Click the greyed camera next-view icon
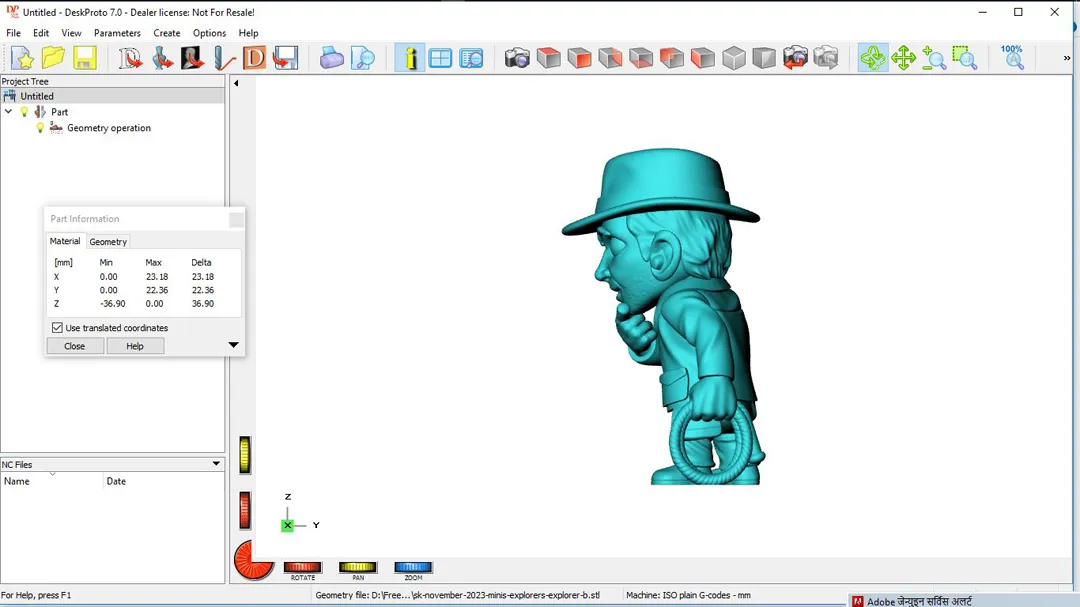The width and height of the screenshot is (1080, 607). [x=826, y=58]
